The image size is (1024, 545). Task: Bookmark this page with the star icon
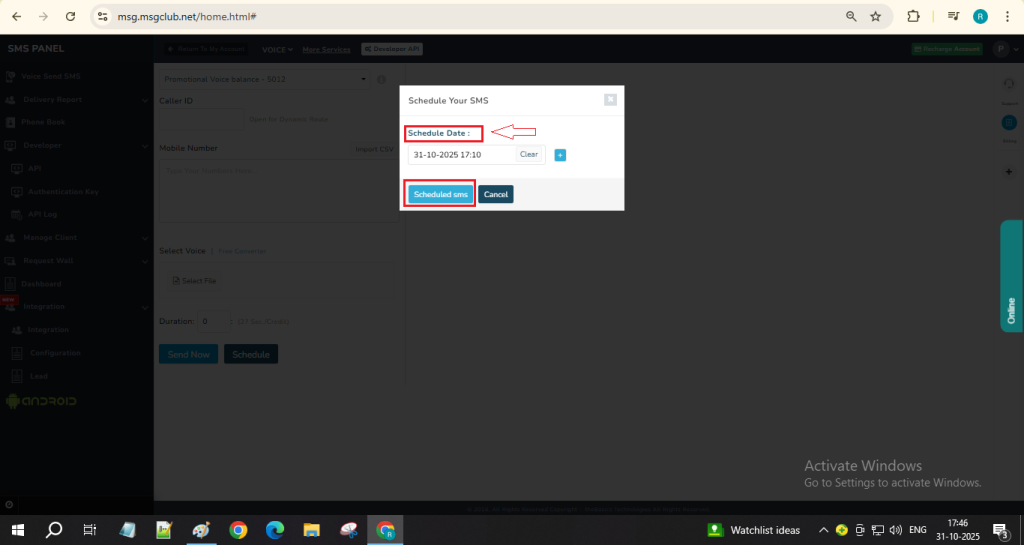(x=876, y=17)
